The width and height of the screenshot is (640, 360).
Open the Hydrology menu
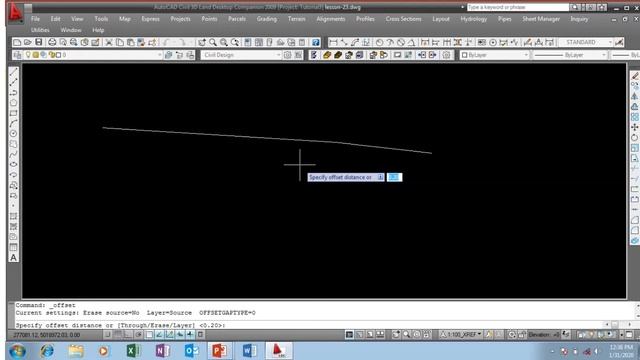click(x=473, y=19)
